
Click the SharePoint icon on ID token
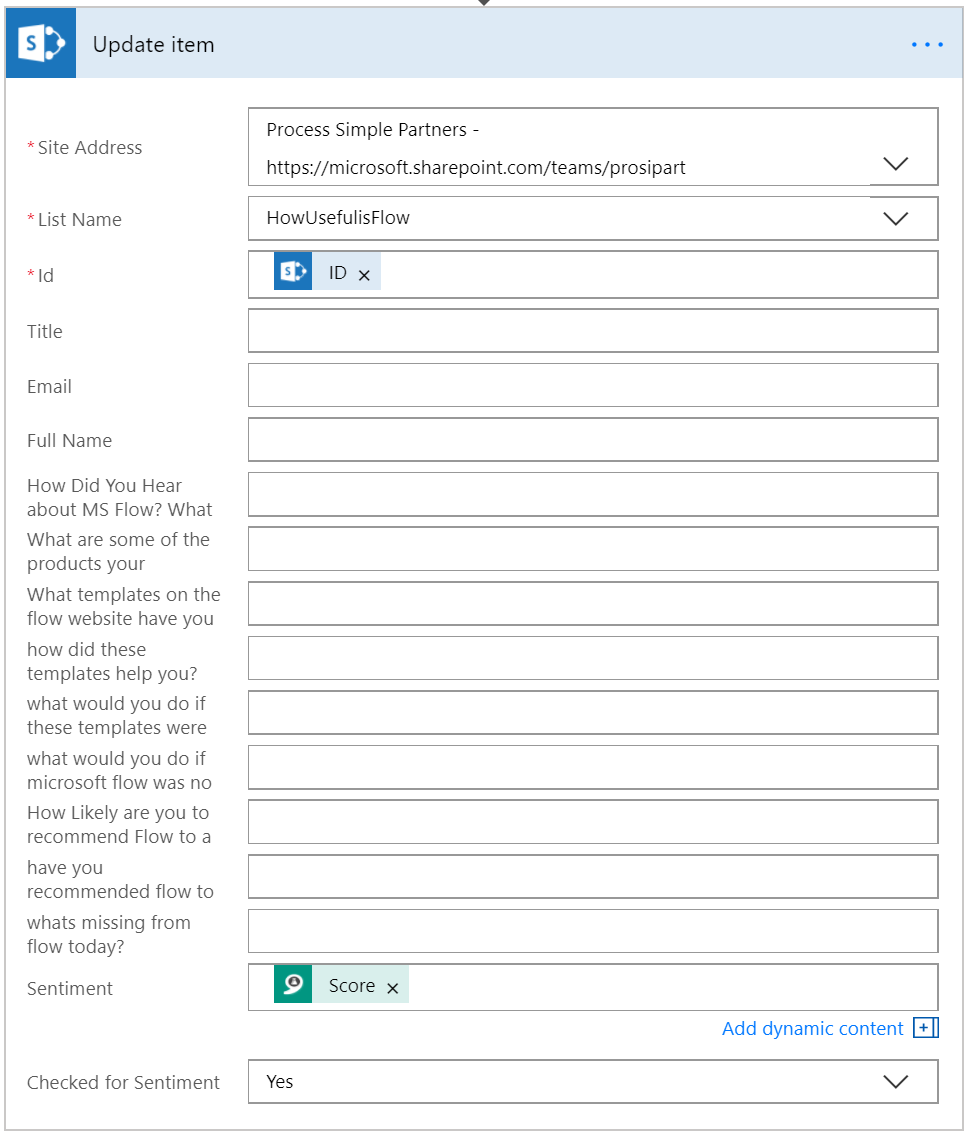click(293, 272)
